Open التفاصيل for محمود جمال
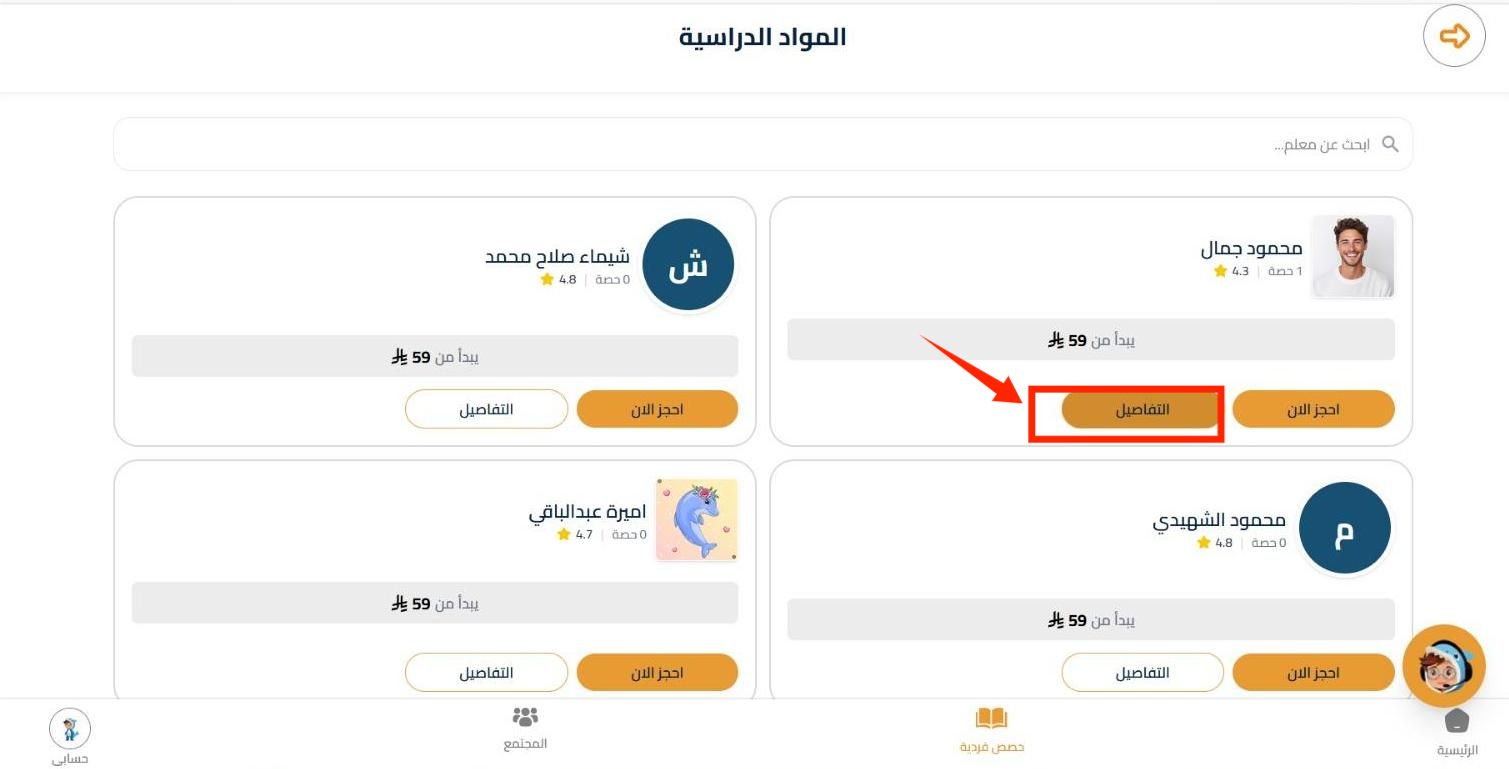Image resolution: width=1509 pixels, height=769 pixels. (x=1142, y=410)
